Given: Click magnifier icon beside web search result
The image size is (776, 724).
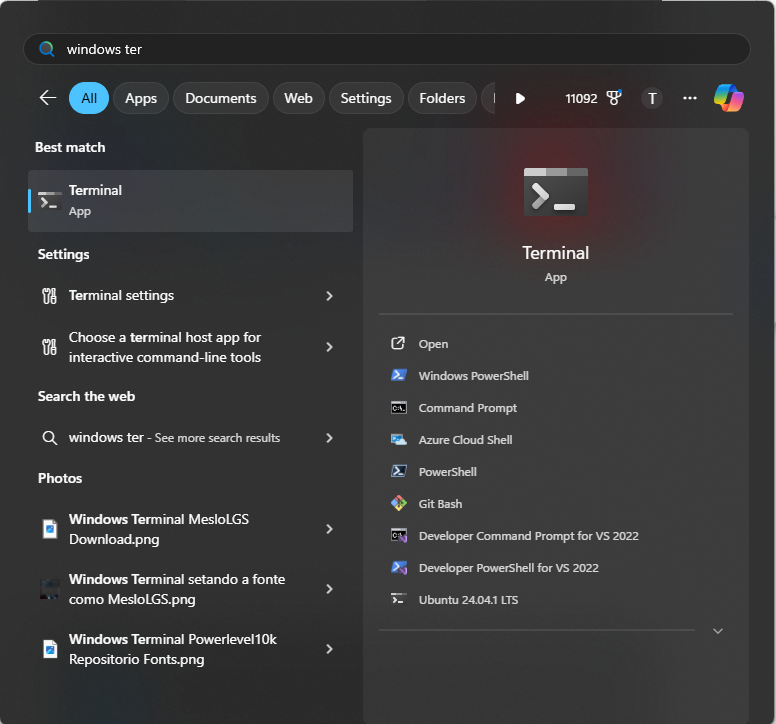Looking at the screenshot, I should tap(49, 438).
